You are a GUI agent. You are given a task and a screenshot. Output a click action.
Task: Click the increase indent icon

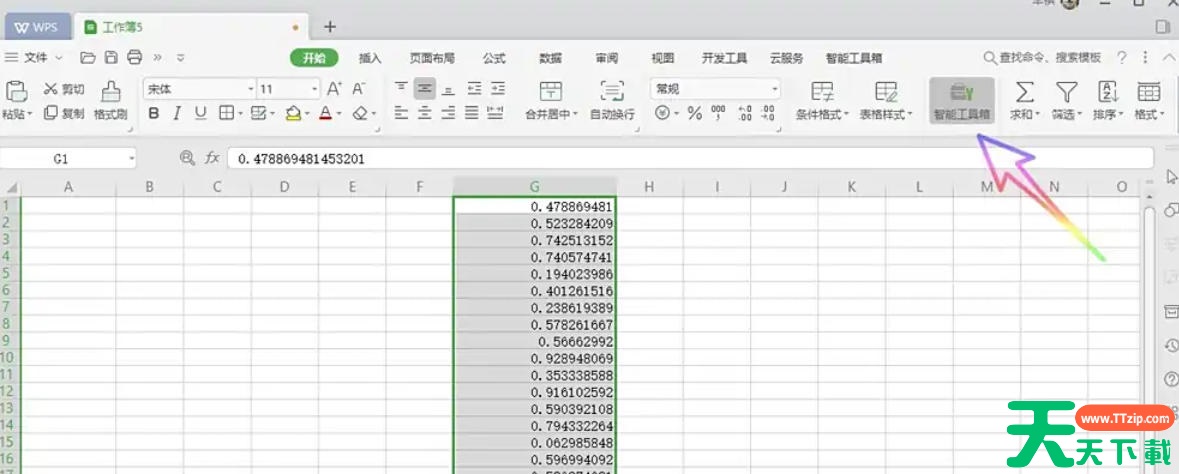click(497, 89)
